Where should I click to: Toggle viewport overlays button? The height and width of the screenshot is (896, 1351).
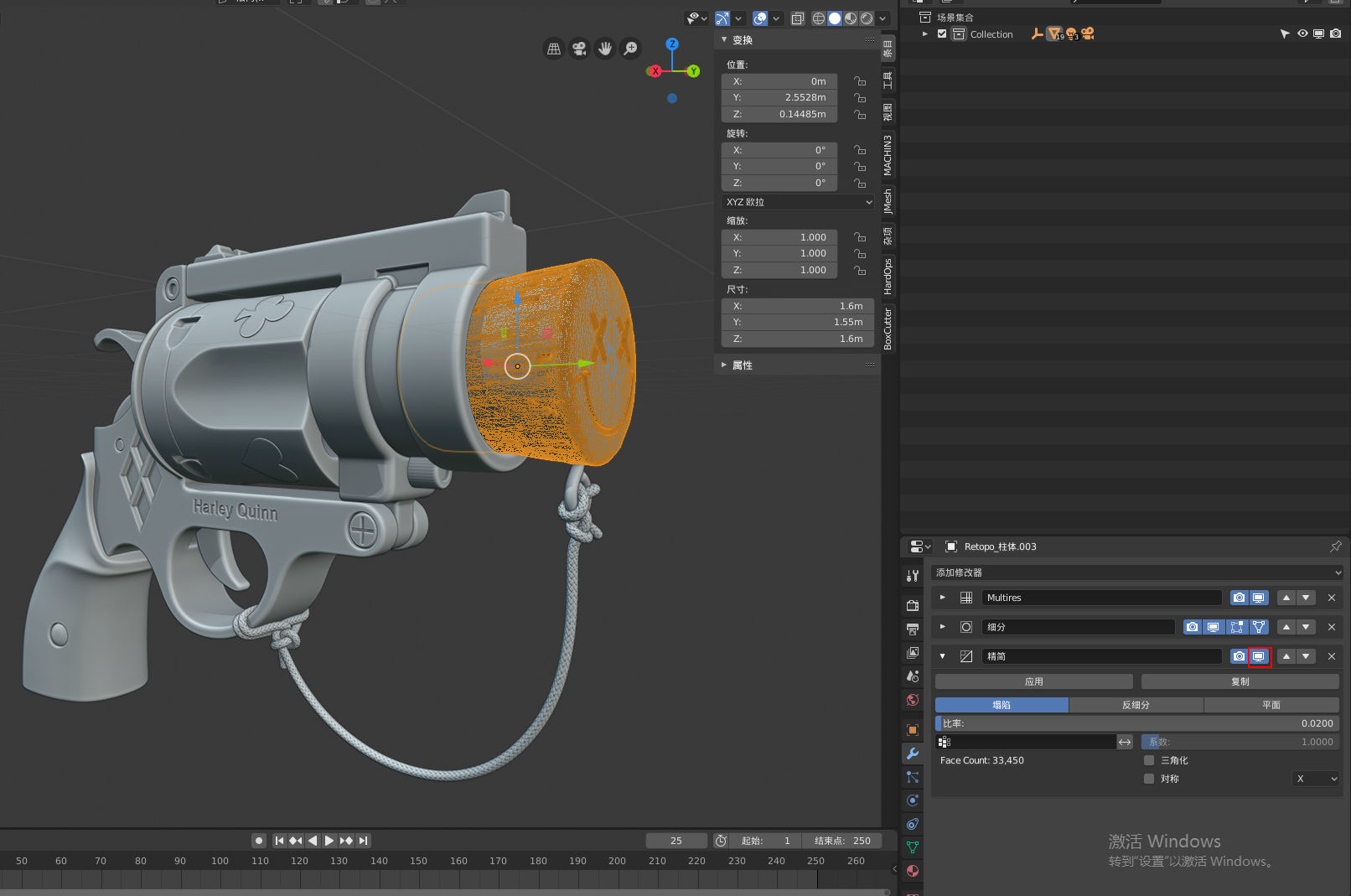tap(760, 18)
